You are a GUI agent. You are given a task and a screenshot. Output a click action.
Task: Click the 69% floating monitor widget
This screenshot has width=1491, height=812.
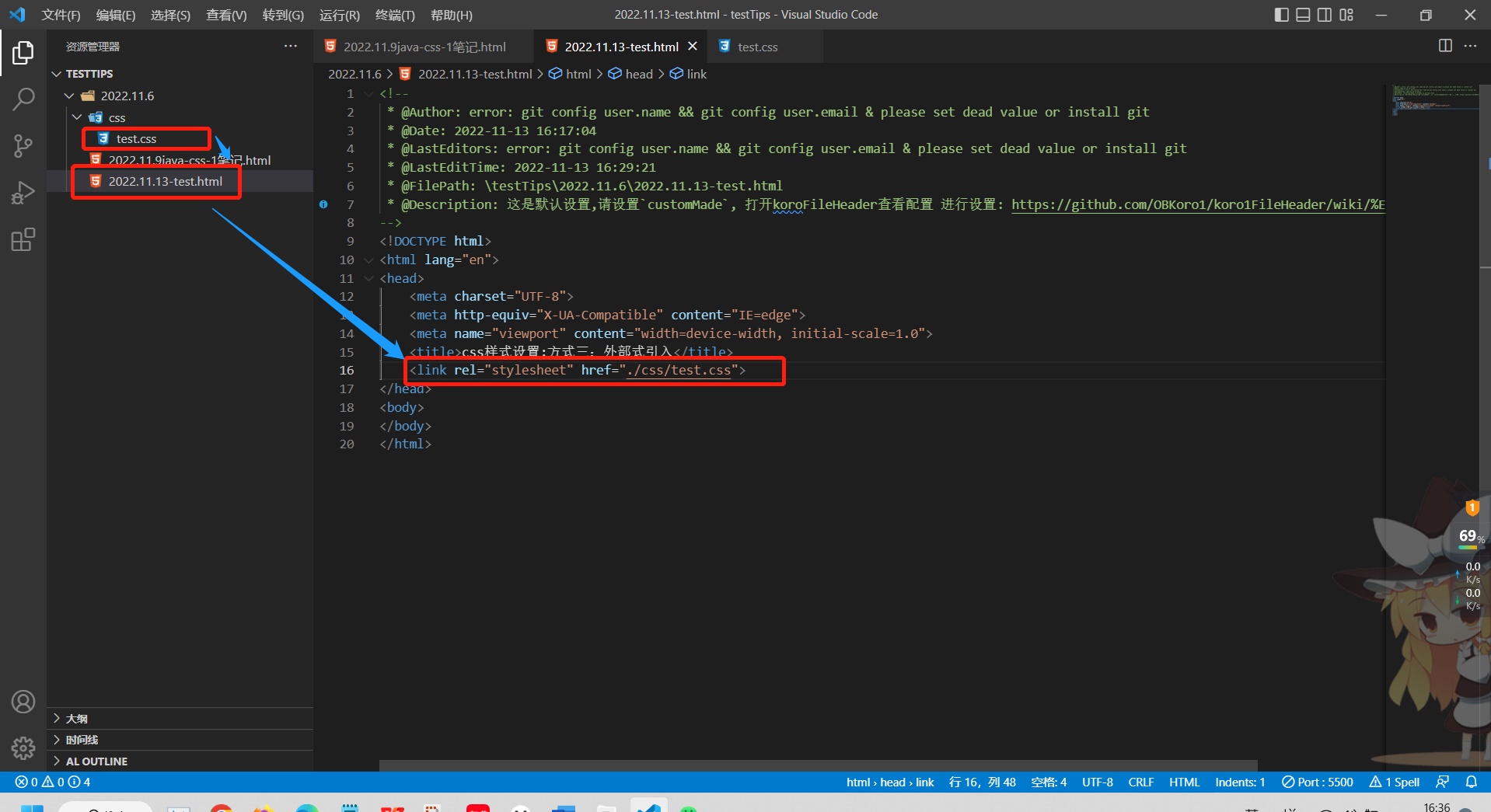[1471, 536]
